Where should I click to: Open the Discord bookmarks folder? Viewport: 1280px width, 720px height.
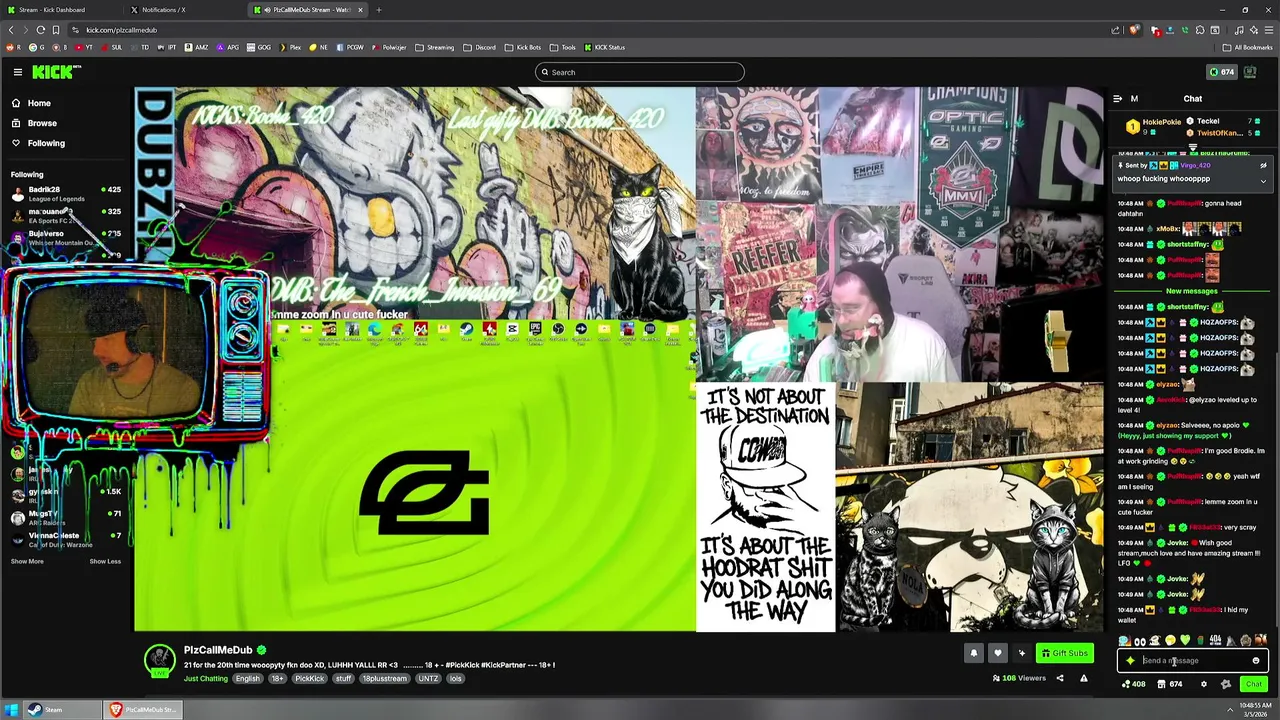(480, 47)
